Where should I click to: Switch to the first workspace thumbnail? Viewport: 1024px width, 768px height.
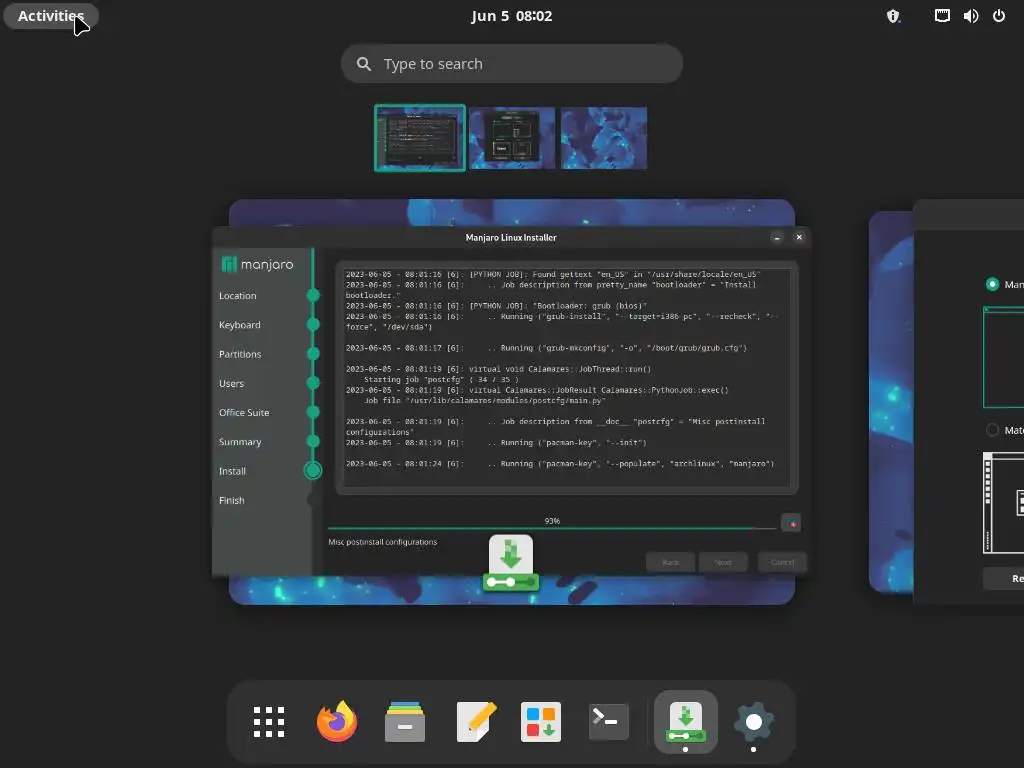tap(420, 138)
